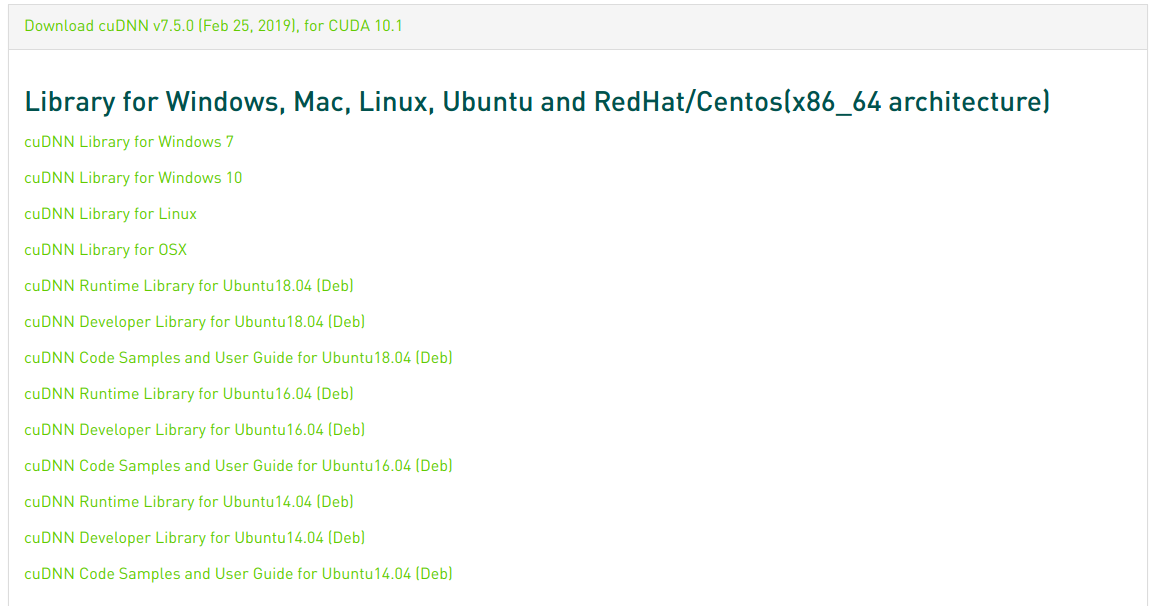Open Code Samples and User Guide for Ubuntu18.04
Screen dimensions: 1153x606
coord(238,358)
